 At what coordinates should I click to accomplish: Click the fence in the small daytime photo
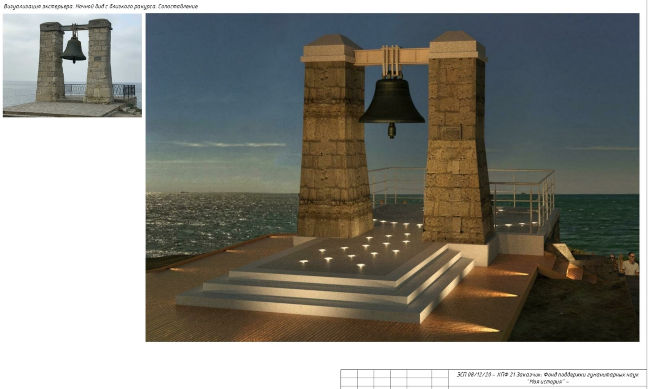(99, 90)
